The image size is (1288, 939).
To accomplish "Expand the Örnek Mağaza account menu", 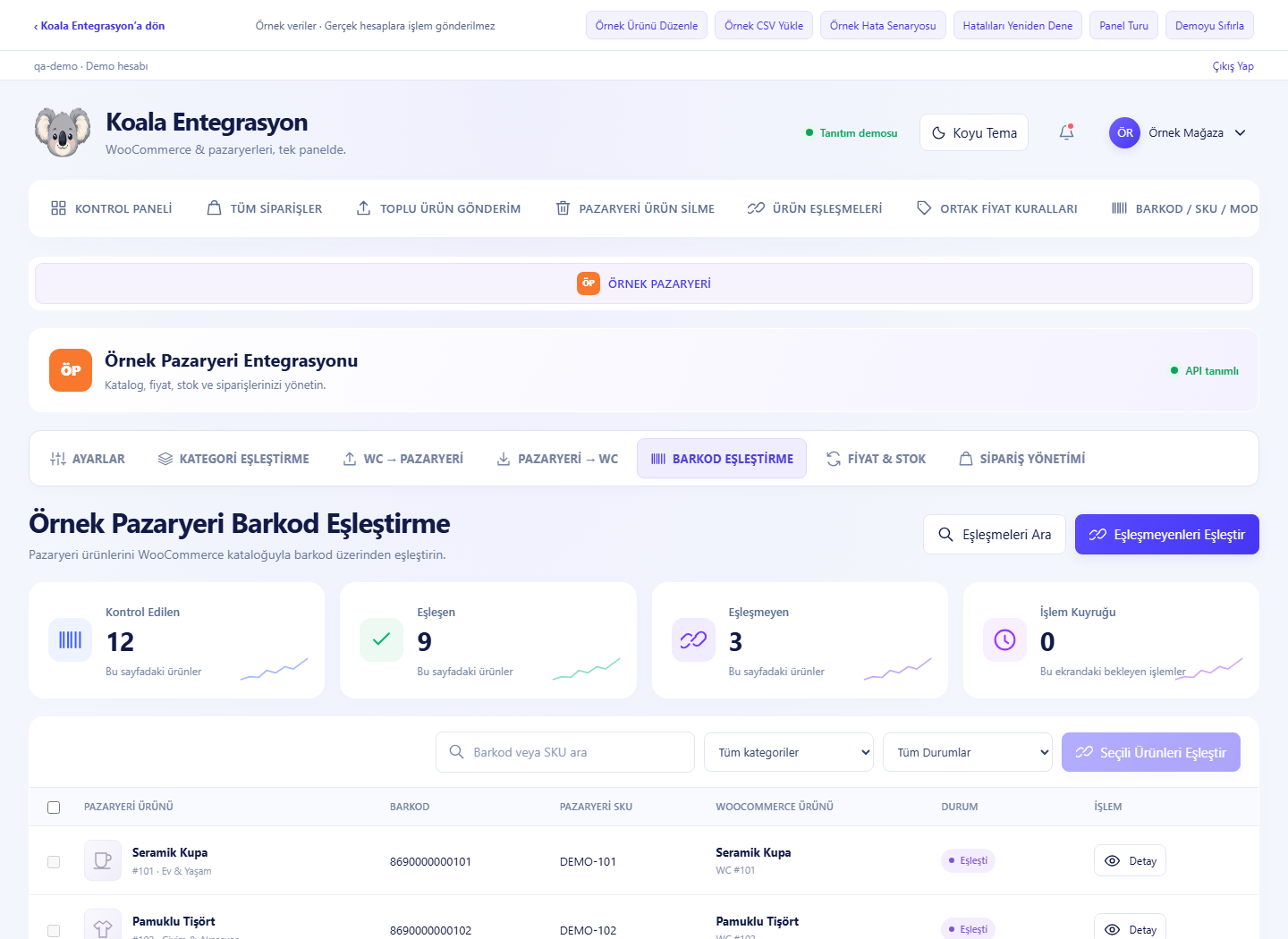I will pos(1178,132).
